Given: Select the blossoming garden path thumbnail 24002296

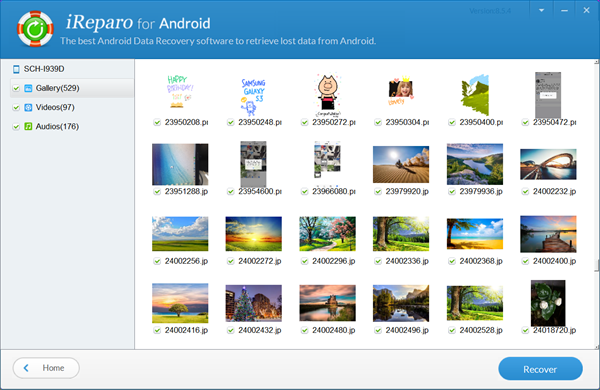Looking at the screenshot, I should 328,234.
